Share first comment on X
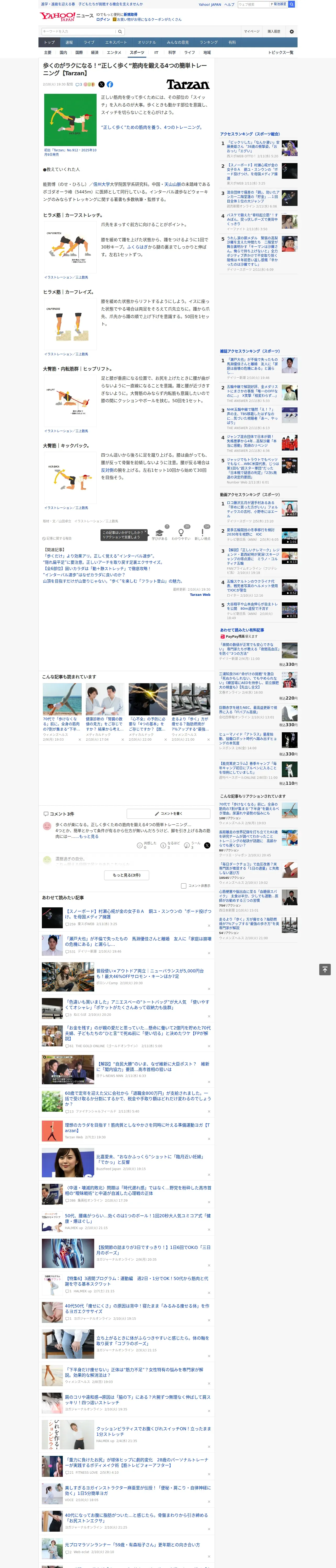The image size is (336, 1568). coord(207,845)
